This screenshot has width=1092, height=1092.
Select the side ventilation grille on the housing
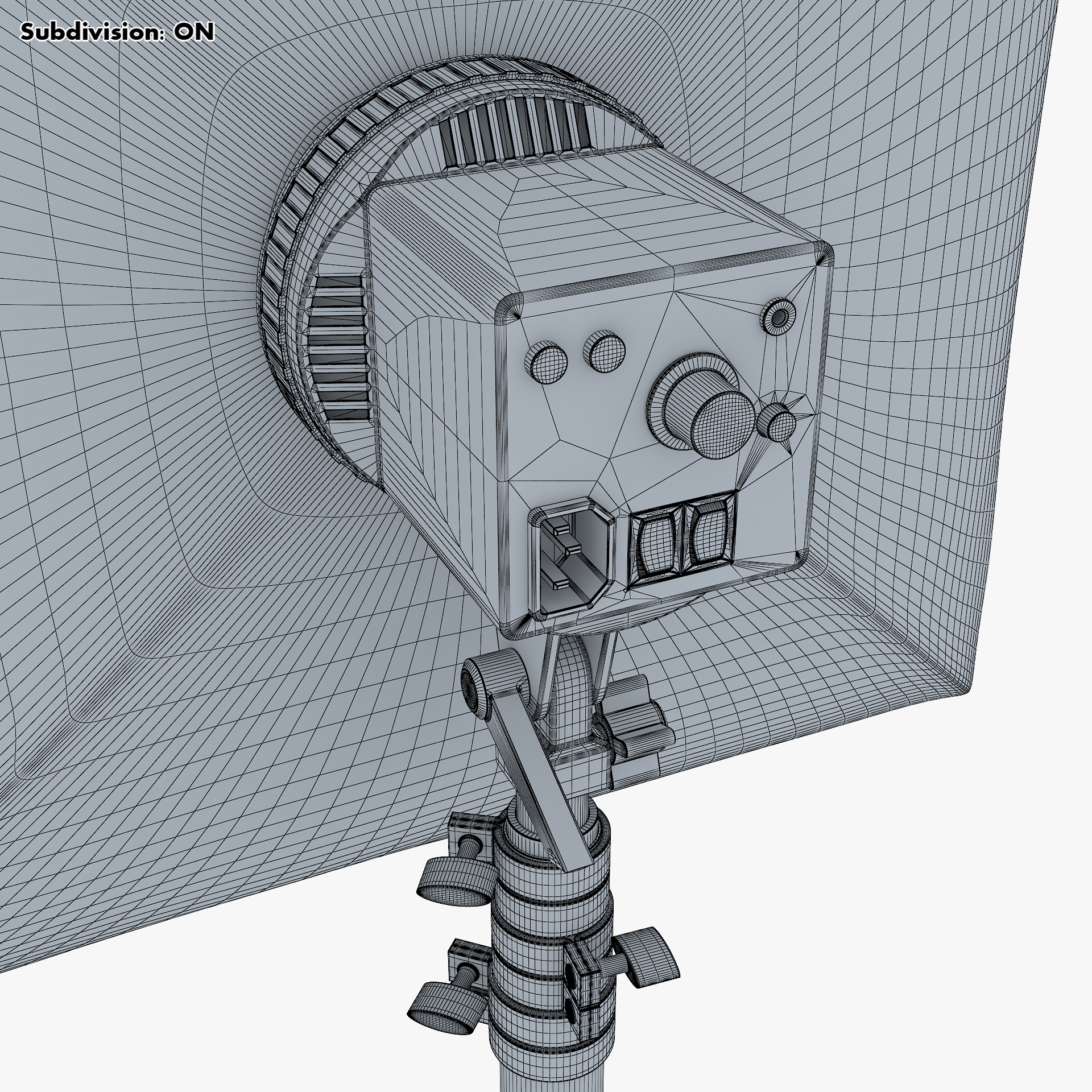coord(340,348)
